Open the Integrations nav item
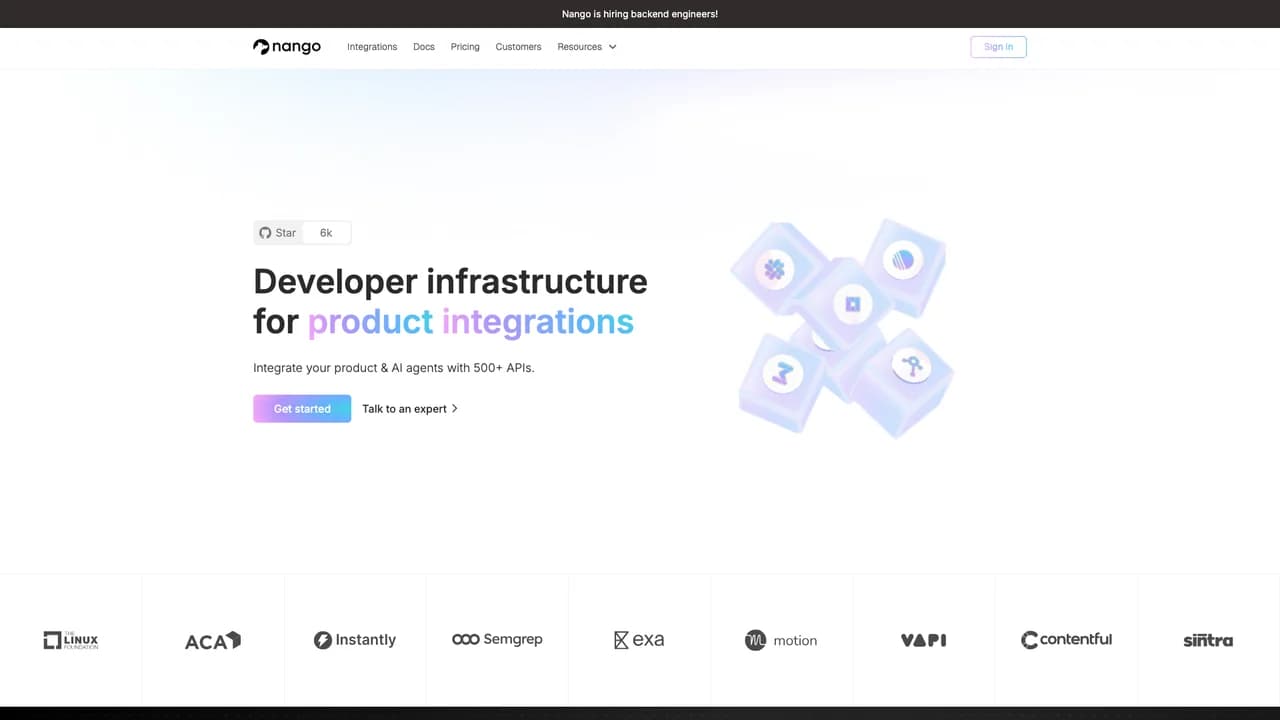Viewport: 1280px width, 720px height. point(372,47)
